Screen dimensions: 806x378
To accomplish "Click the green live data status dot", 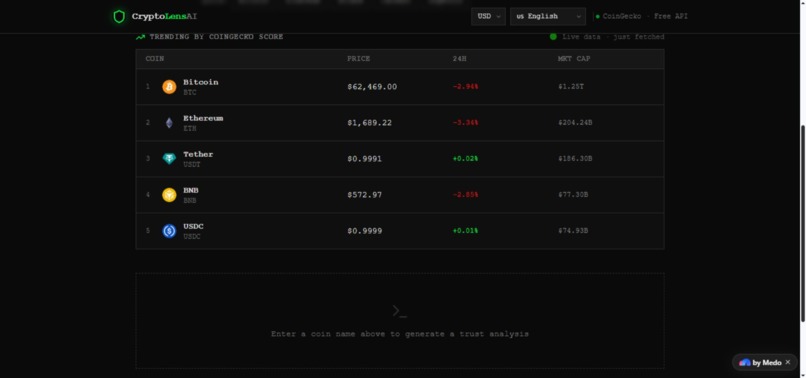I will [x=553, y=37].
